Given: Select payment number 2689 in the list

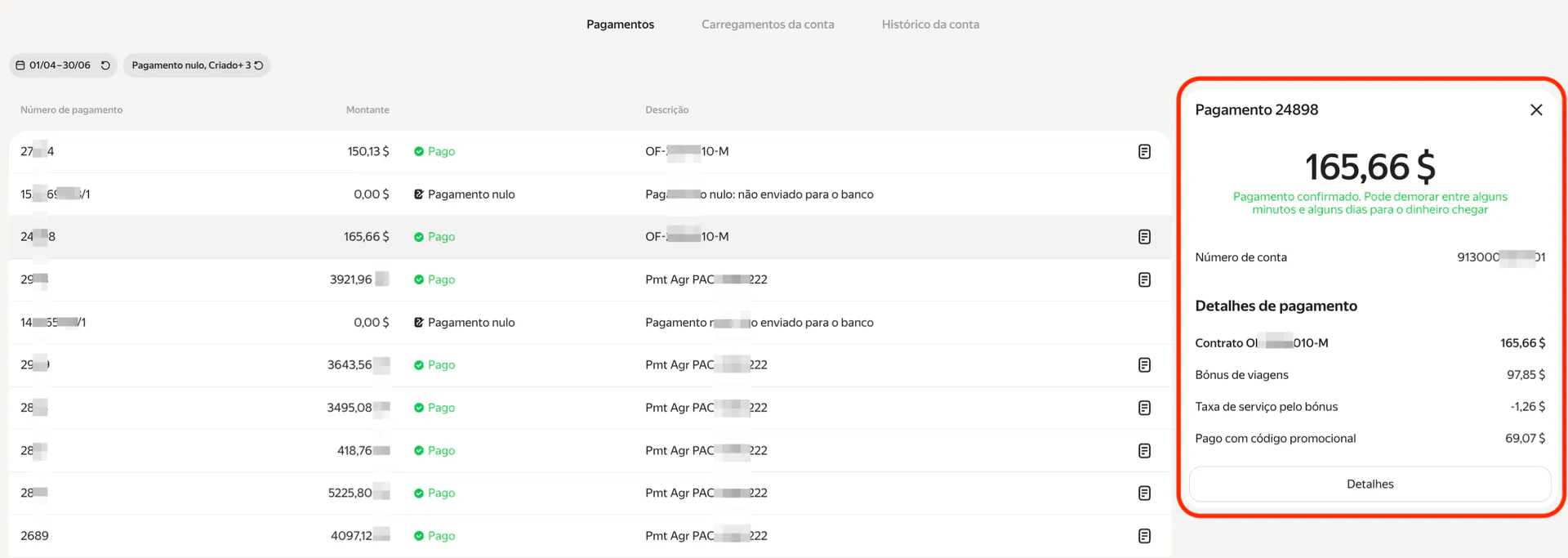Looking at the screenshot, I should point(34,536).
